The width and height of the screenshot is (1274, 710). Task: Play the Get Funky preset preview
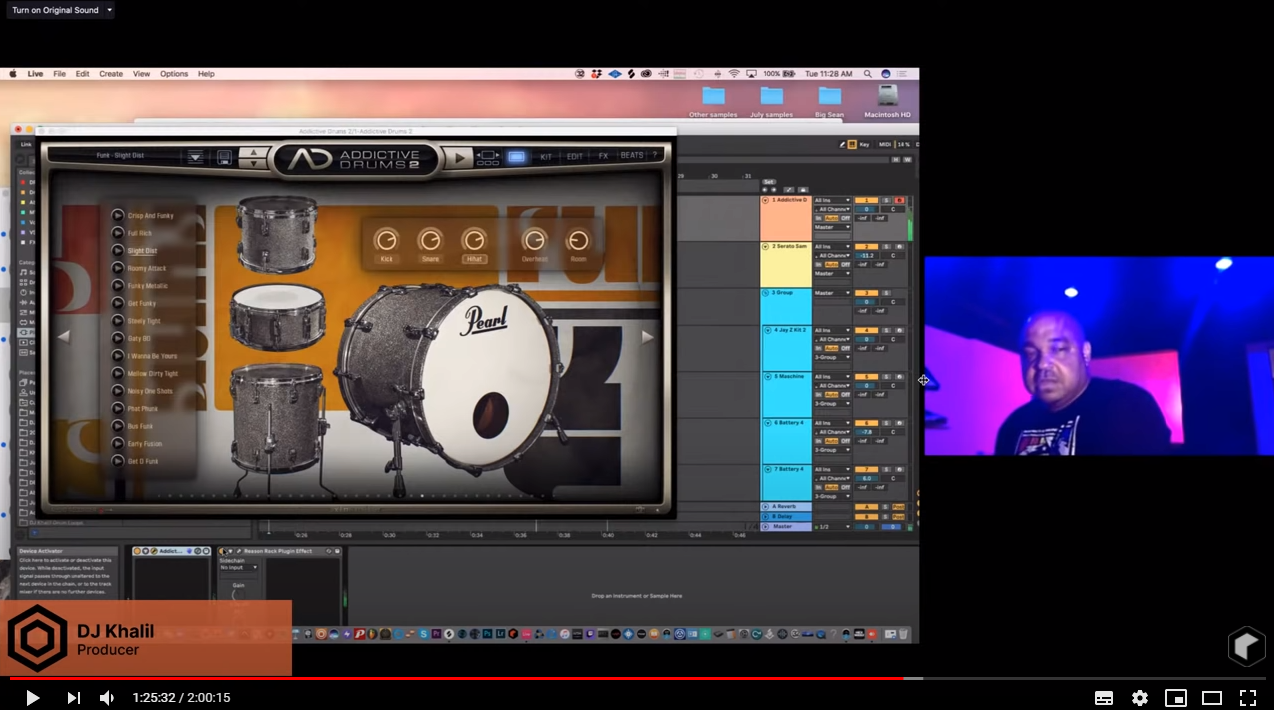coord(118,303)
